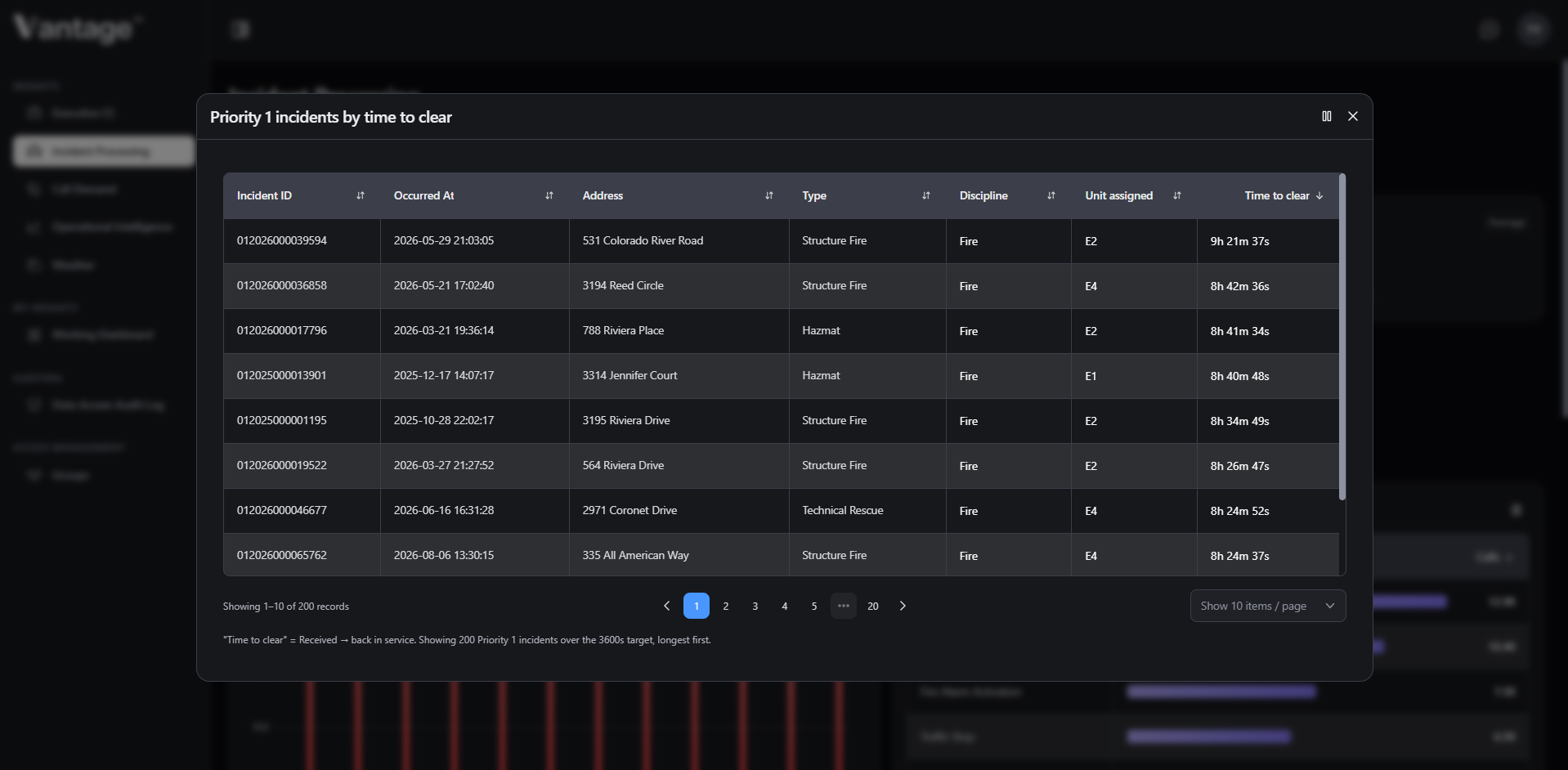Screen dimensions: 1568x770
Task: Sort by Type column arrows icon
Action: [x=926, y=196]
